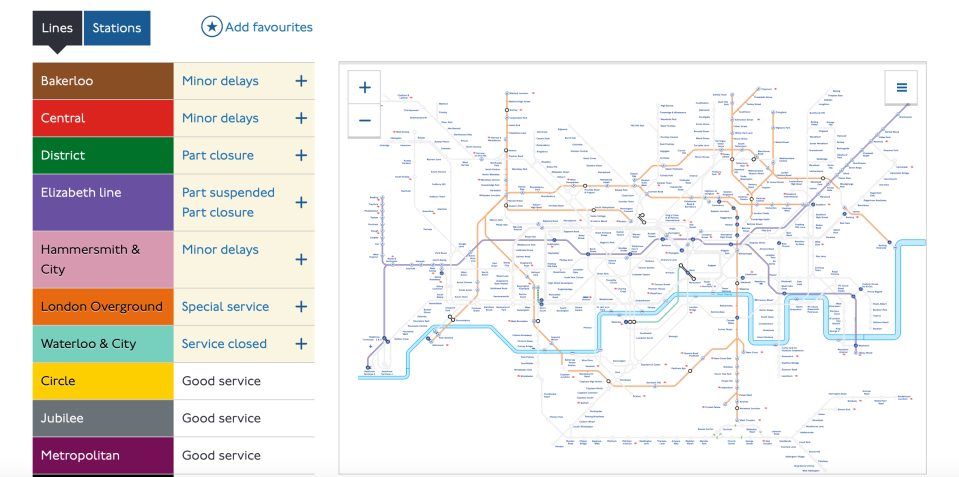The image size is (959, 477).
Task: Select the grey Jubilee line row
Action: coord(103,418)
